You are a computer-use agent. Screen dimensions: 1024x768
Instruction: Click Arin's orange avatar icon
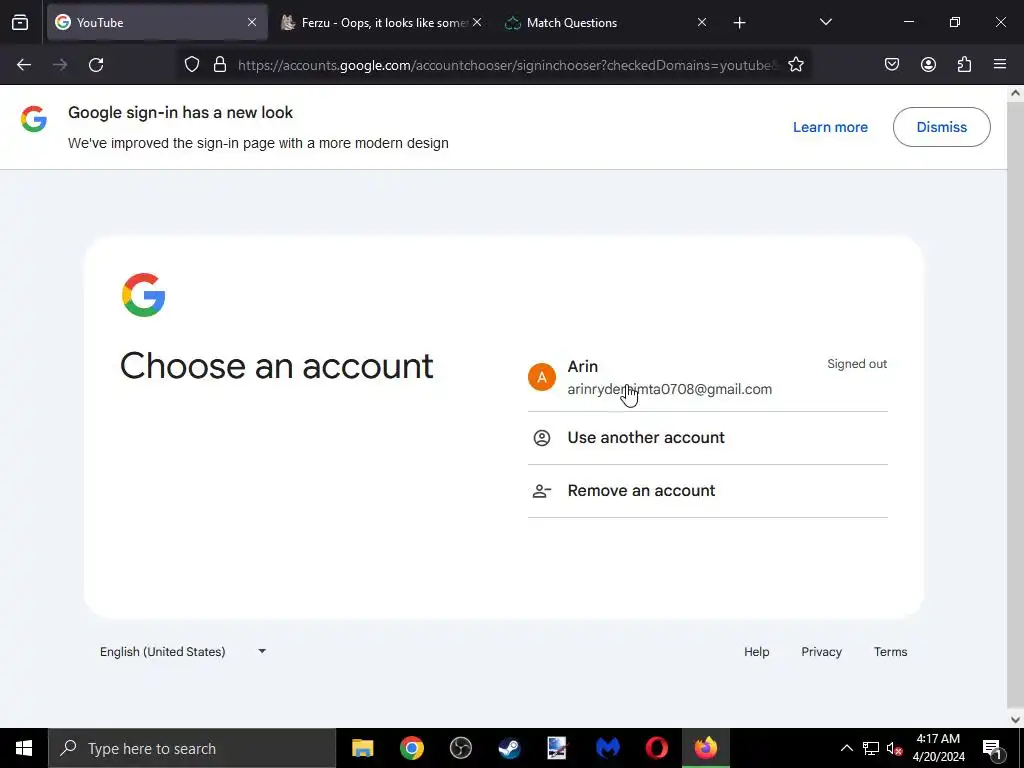tap(541, 377)
